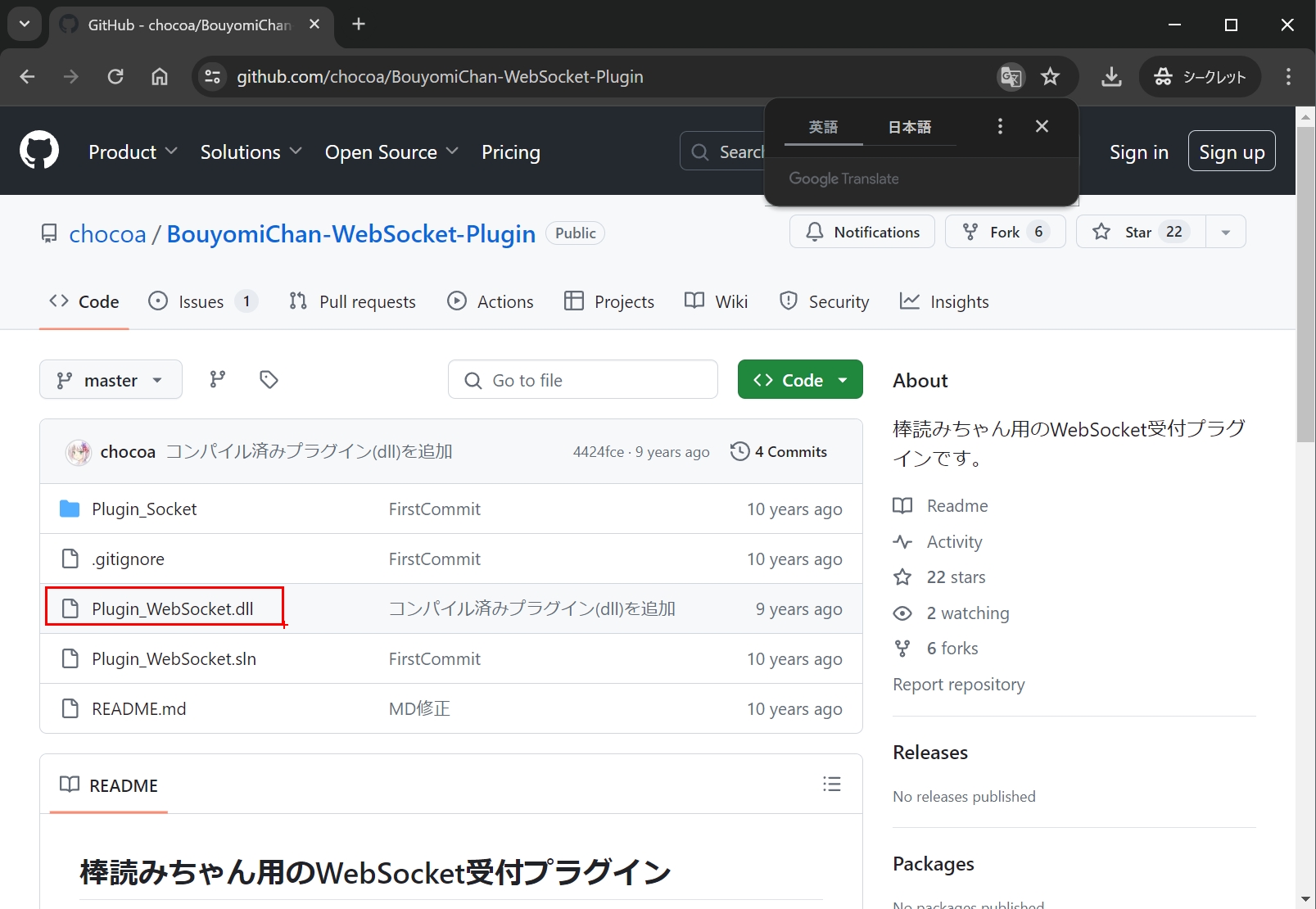
Task: View tags icon beside branch selector
Action: point(269,379)
